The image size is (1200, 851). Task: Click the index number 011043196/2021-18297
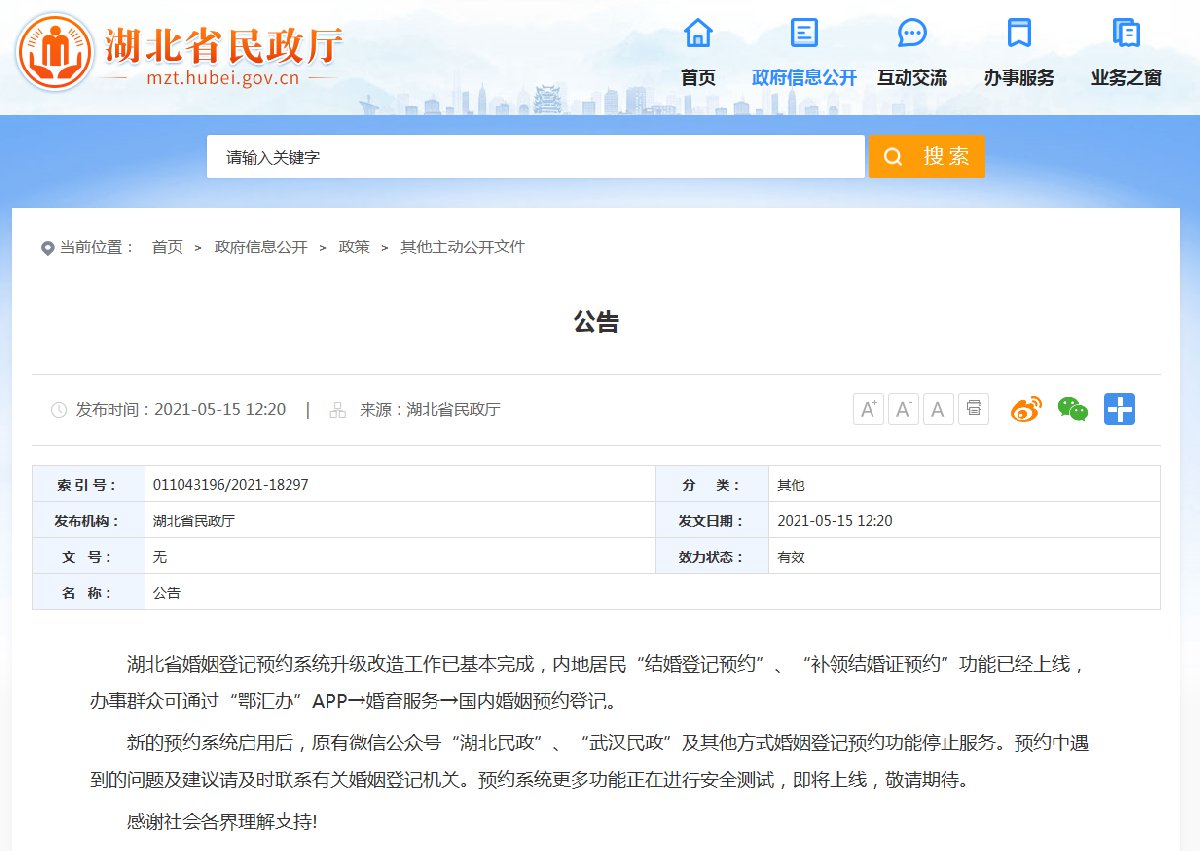click(x=230, y=485)
